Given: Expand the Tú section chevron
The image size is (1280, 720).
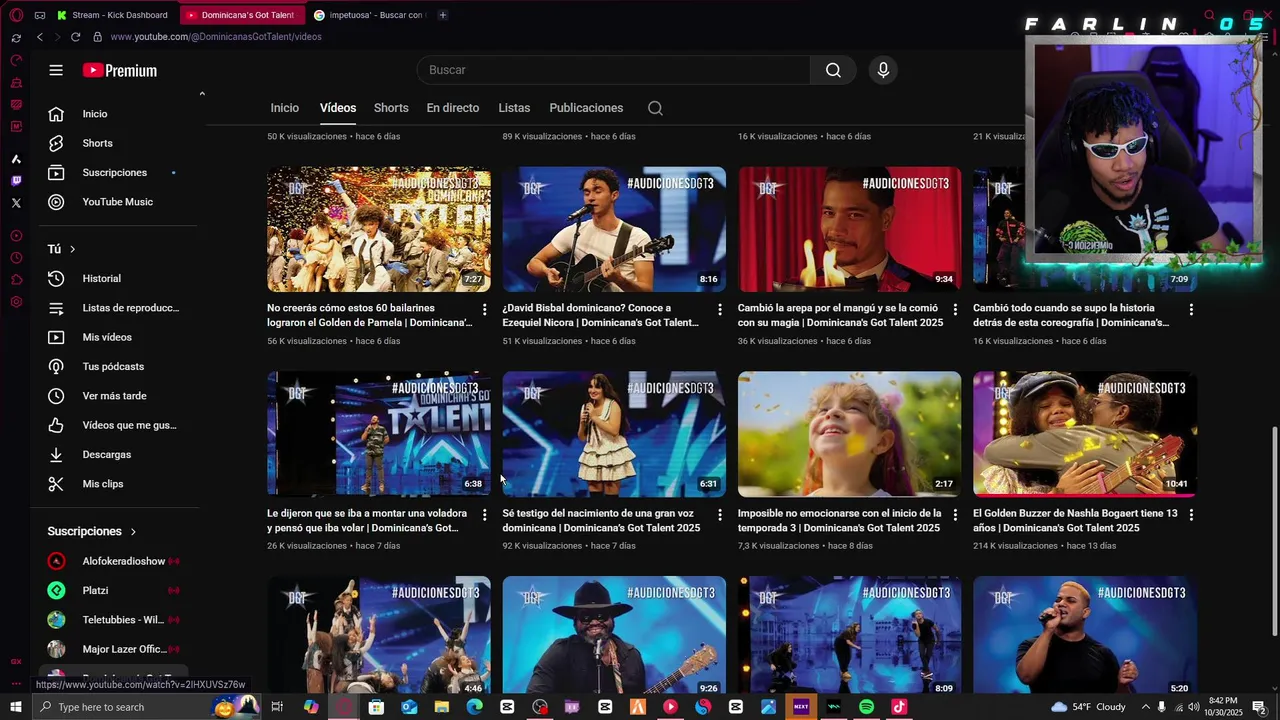Looking at the screenshot, I should [72, 249].
